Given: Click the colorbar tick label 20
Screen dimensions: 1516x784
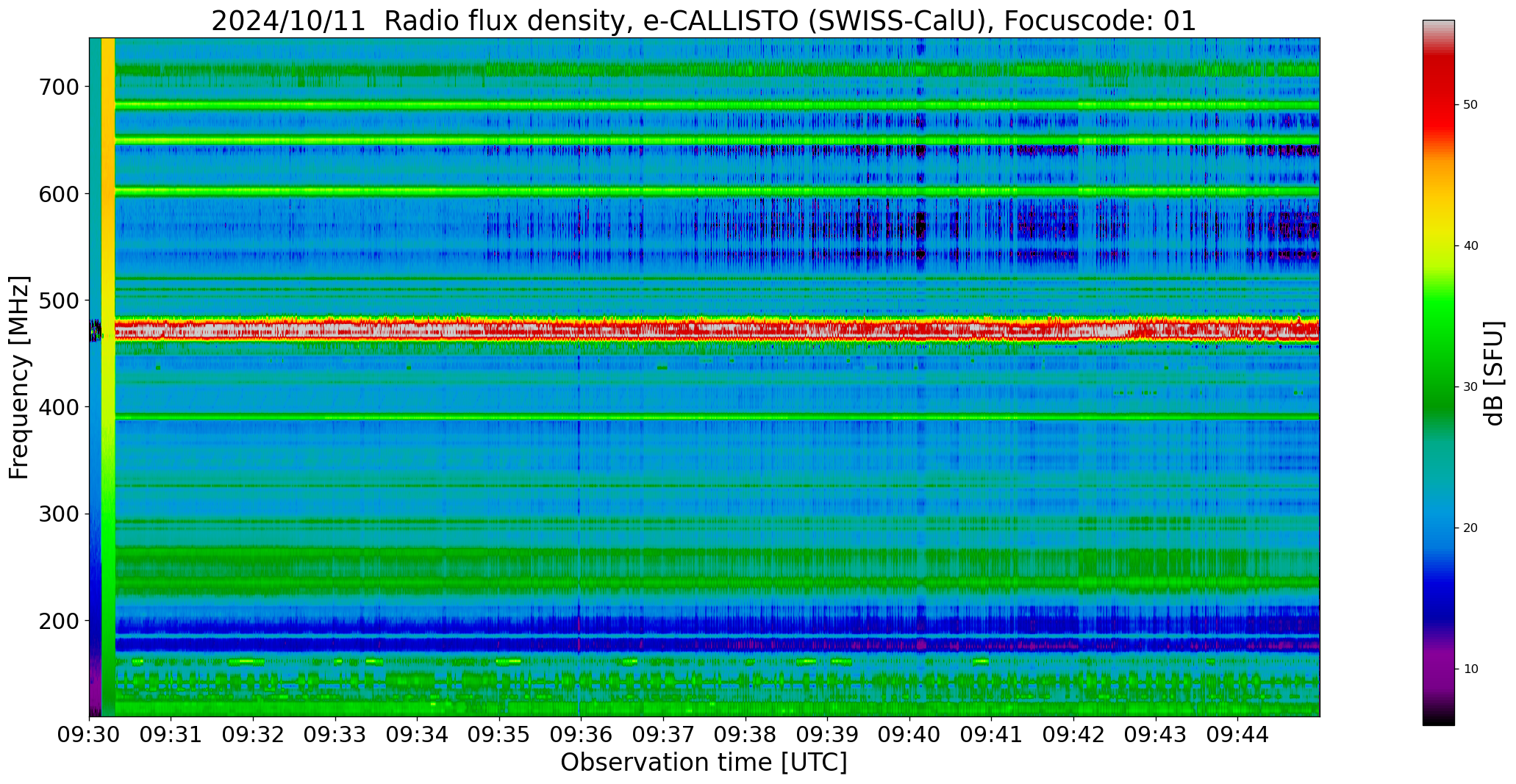Looking at the screenshot, I should coord(1470,528).
